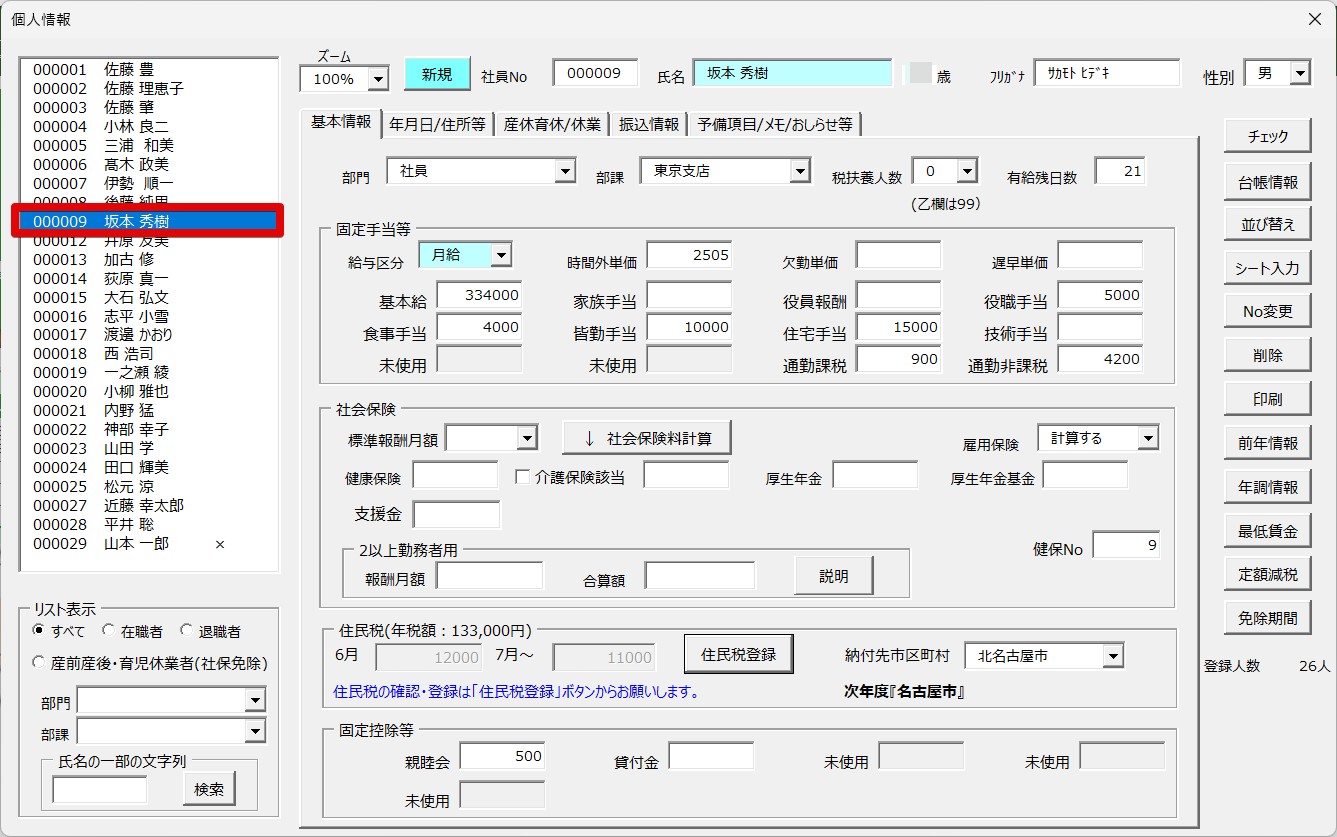Click the 並び替え button
Viewport: 1337px width, 837px height.
[x=1267, y=224]
